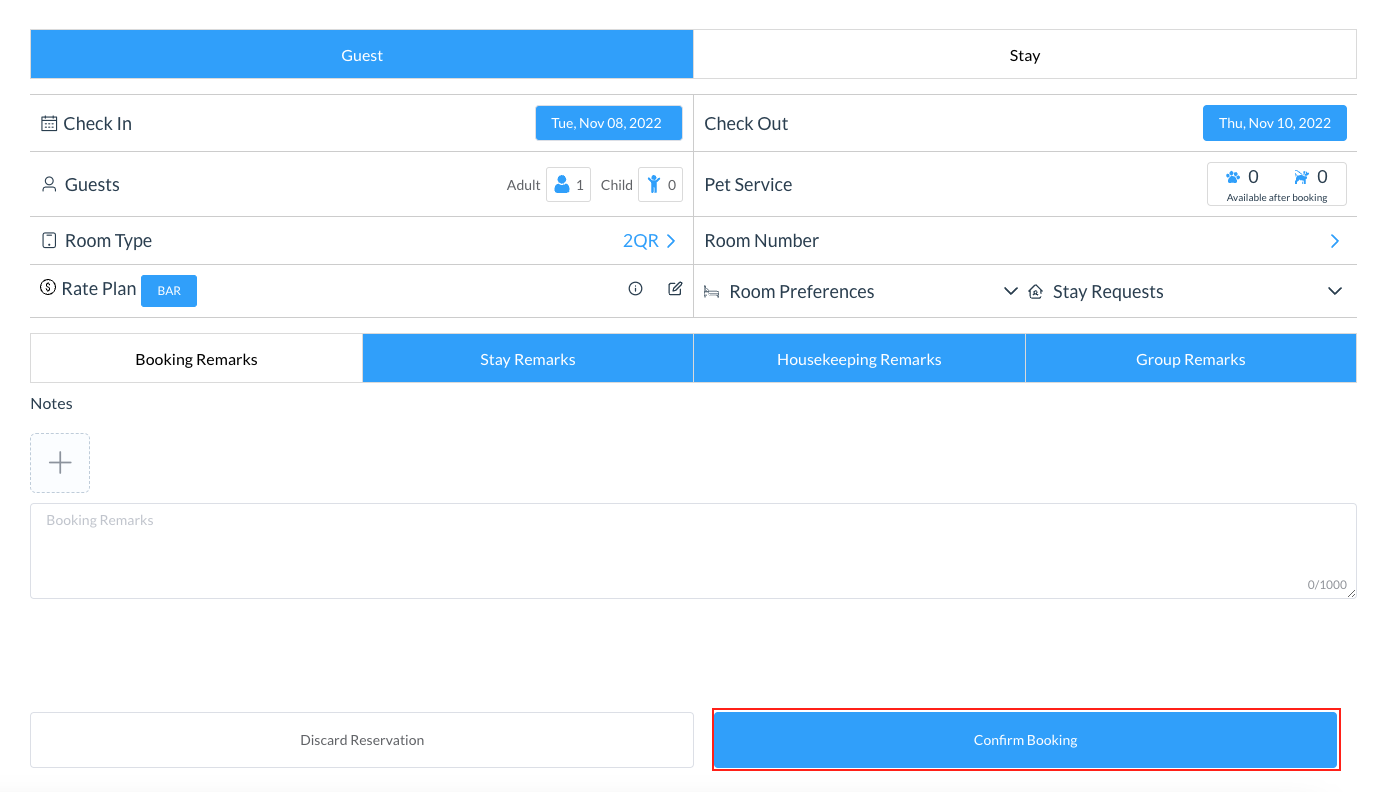Add a note with the plus icon

coord(60,463)
